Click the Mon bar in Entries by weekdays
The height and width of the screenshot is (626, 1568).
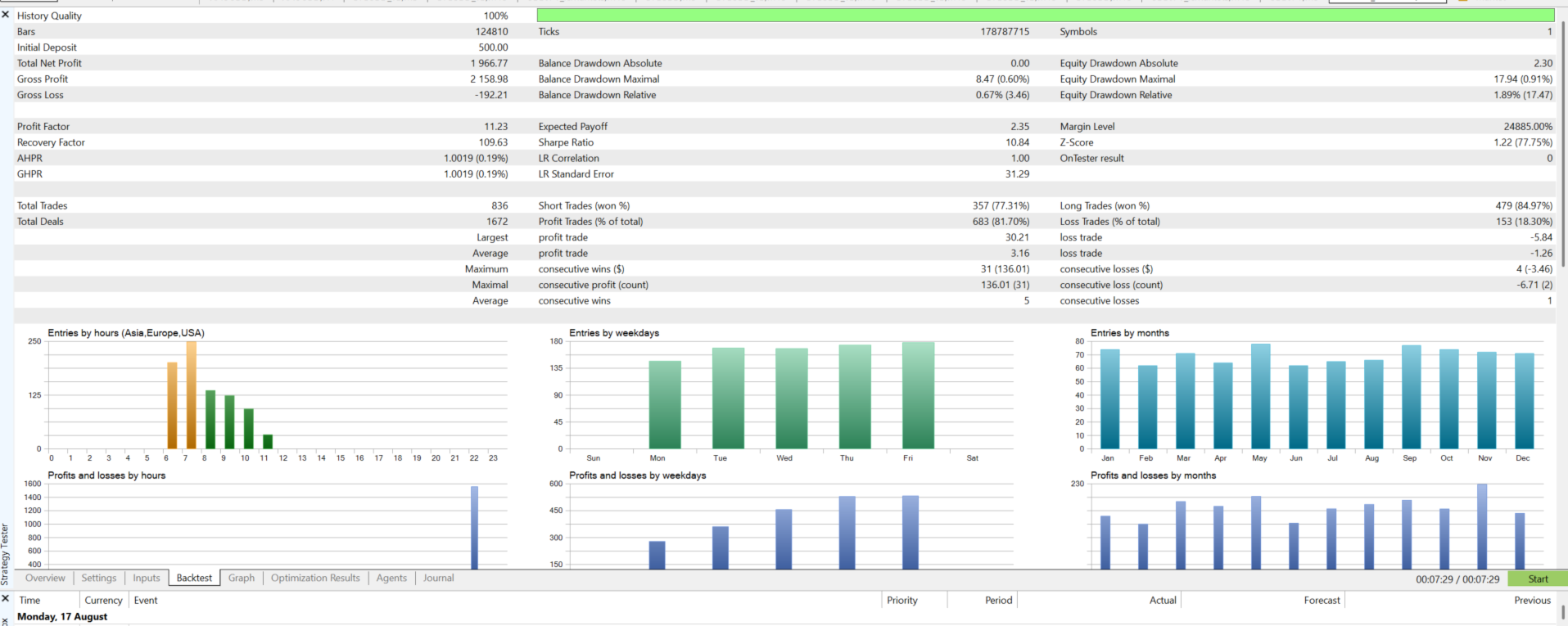point(665,404)
